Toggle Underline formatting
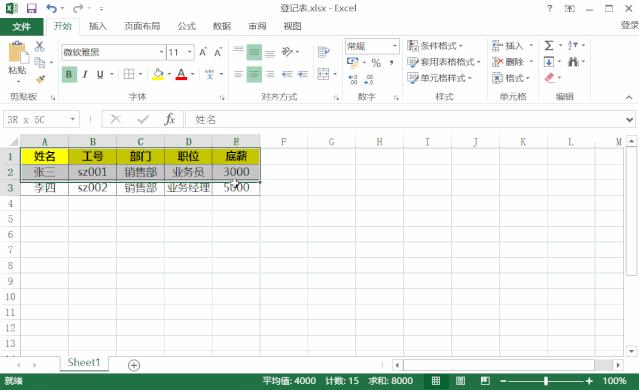 (100, 75)
